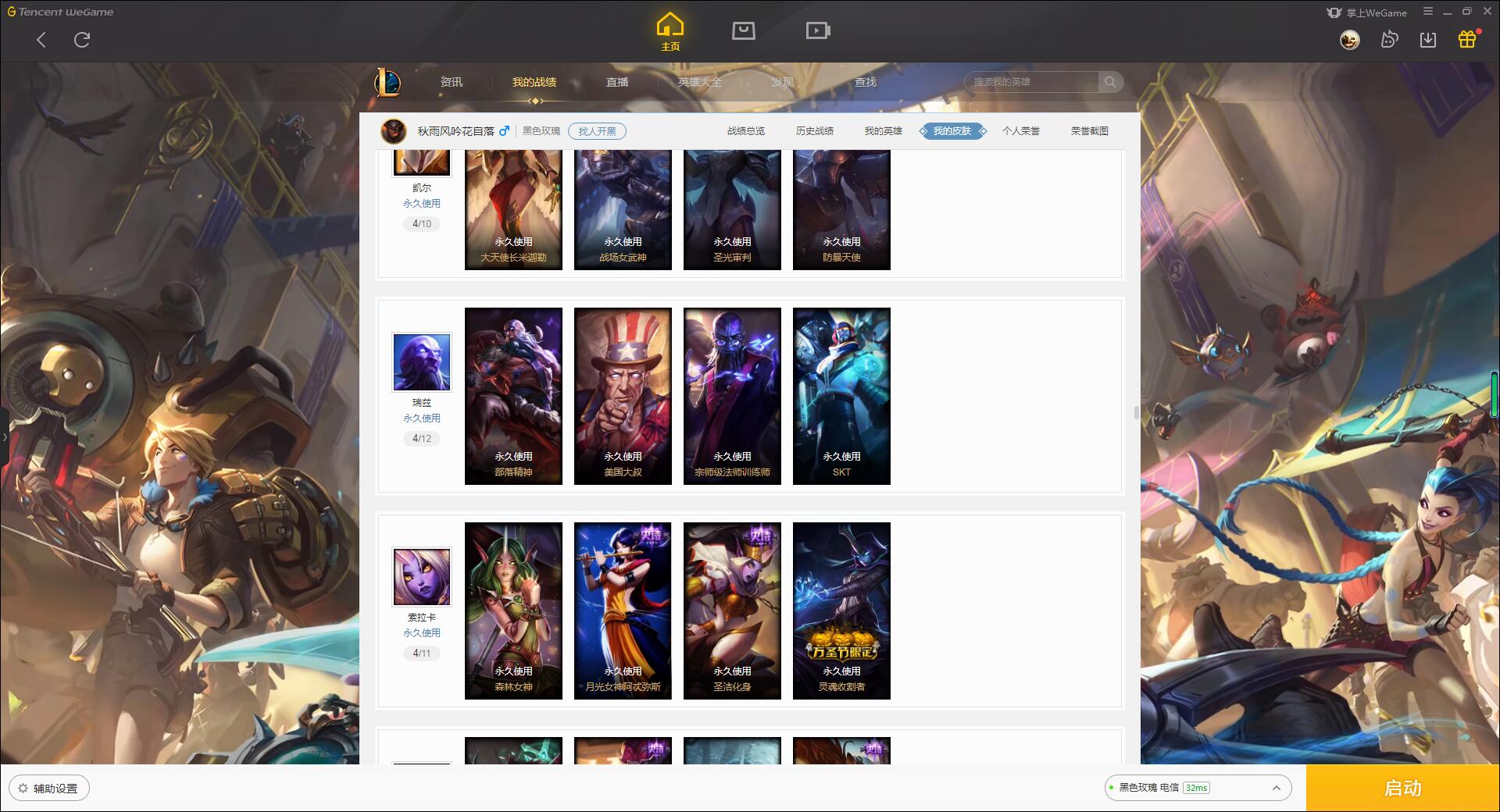
Task: Select the 索拉卡 champion portrait
Action: click(x=422, y=576)
